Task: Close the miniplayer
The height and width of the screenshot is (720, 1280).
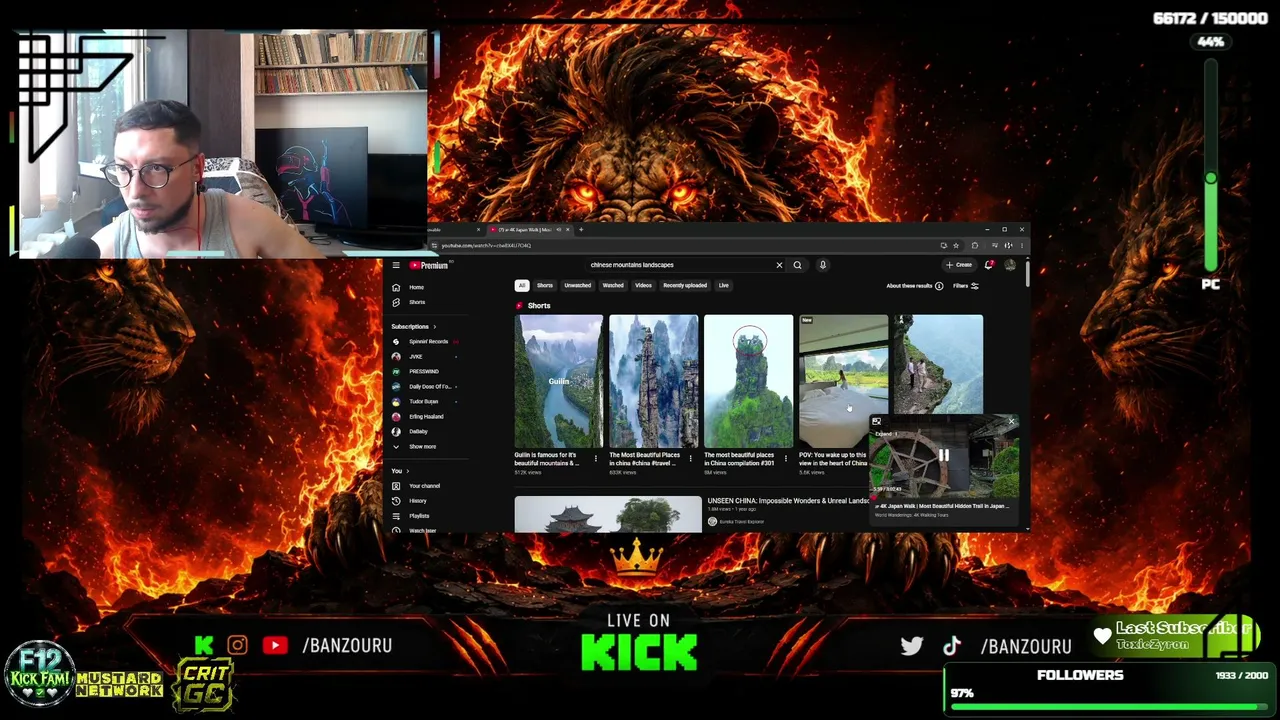Action: tap(1011, 422)
